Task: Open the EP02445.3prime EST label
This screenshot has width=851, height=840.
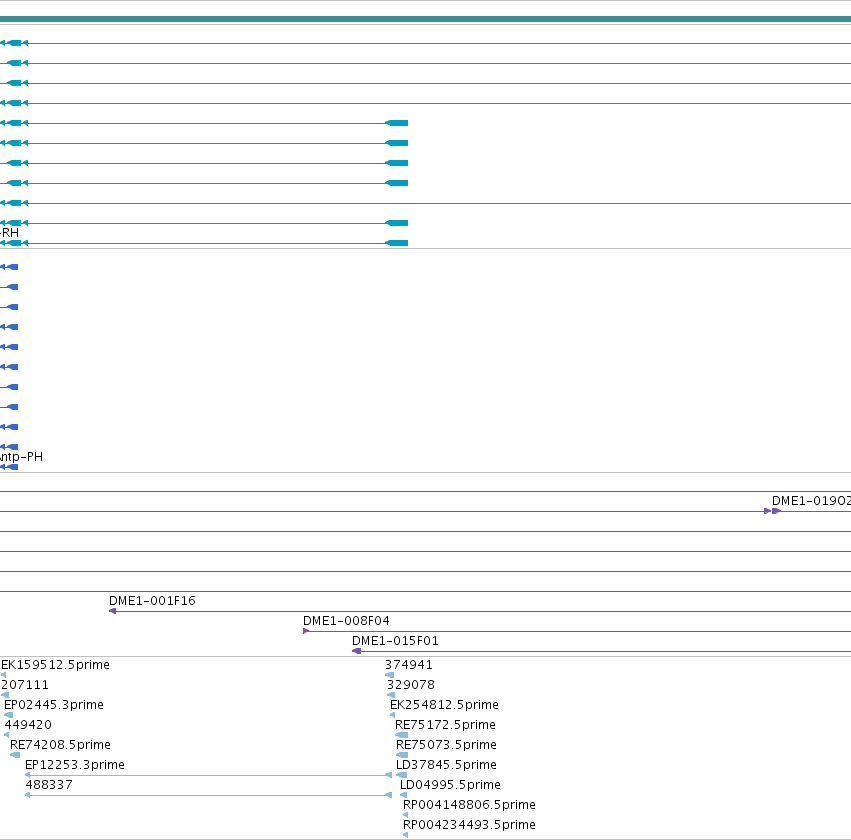Action: (54, 705)
